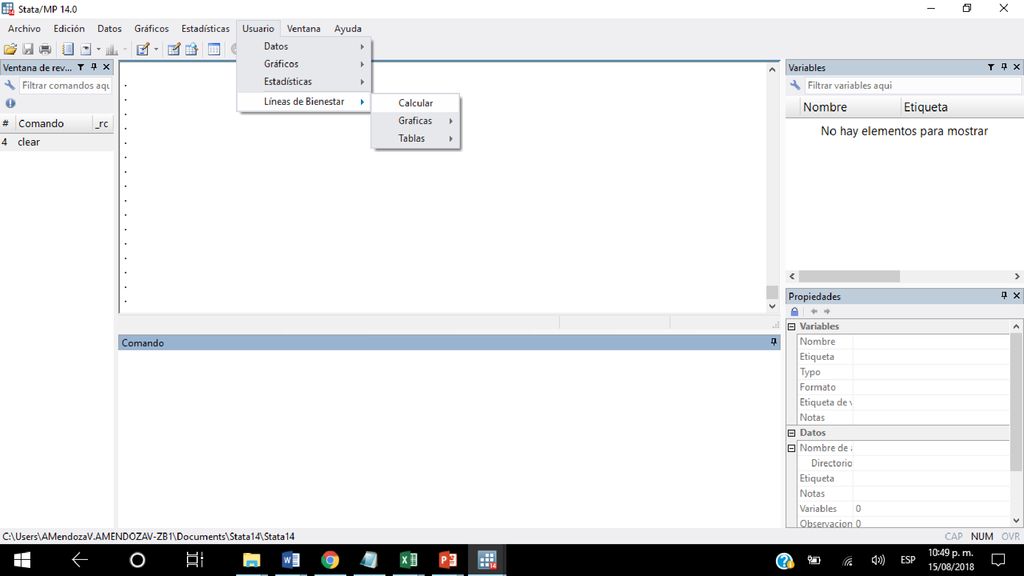The height and width of the screenshot is (576, 1024).
Task: Click results window scroll up arrow
Action: pyautogui.click(x=773, y=69)
